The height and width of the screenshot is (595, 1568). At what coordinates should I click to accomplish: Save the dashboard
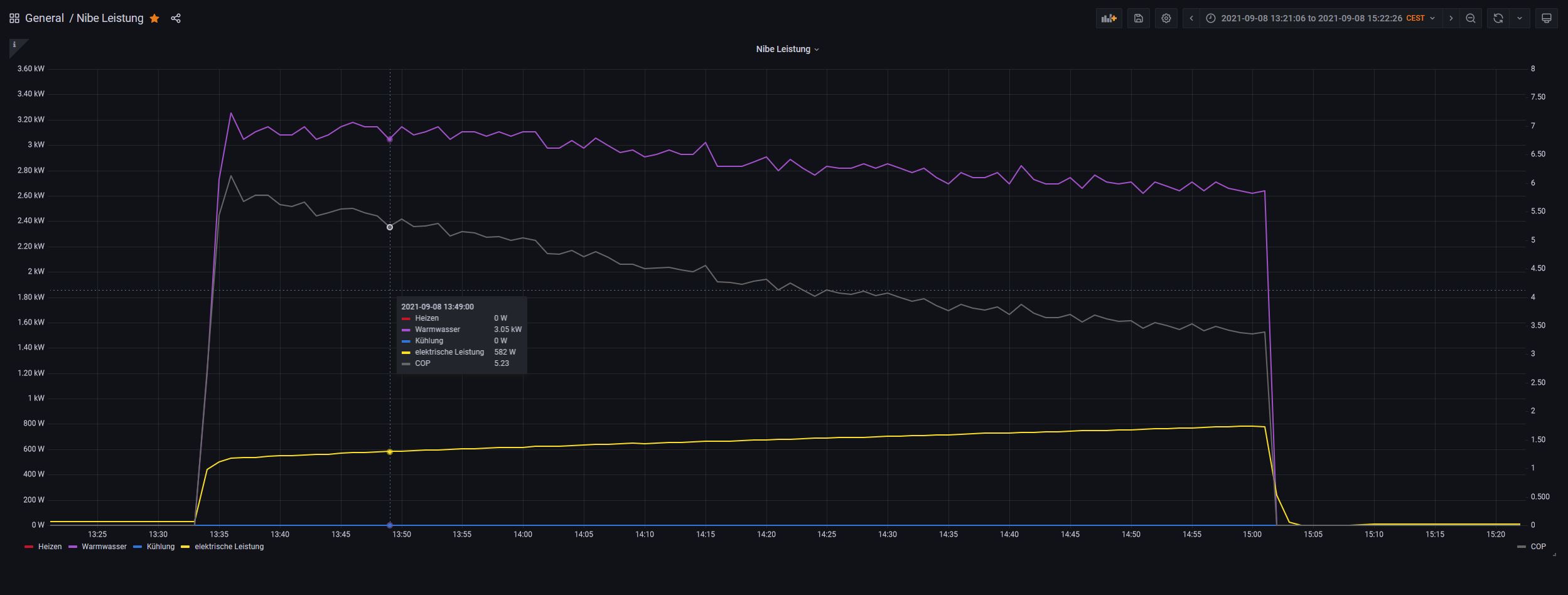(1139, 18)
